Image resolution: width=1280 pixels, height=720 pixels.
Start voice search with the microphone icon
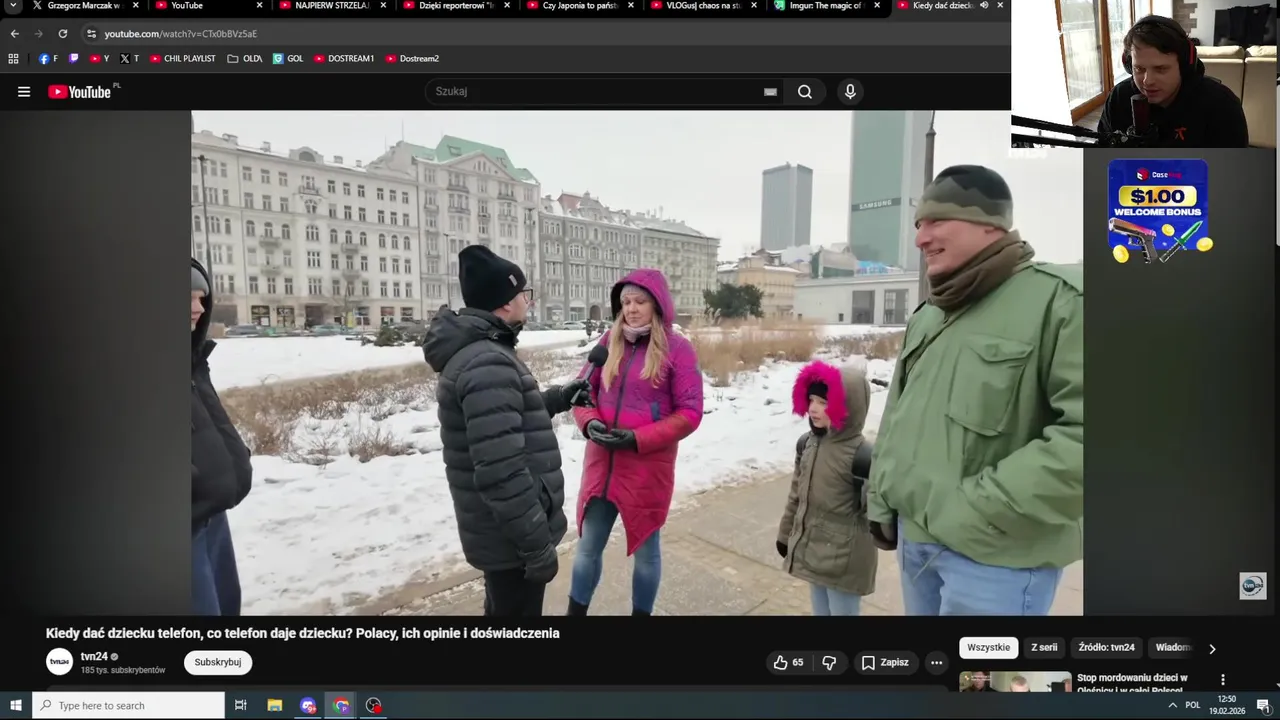850,92
